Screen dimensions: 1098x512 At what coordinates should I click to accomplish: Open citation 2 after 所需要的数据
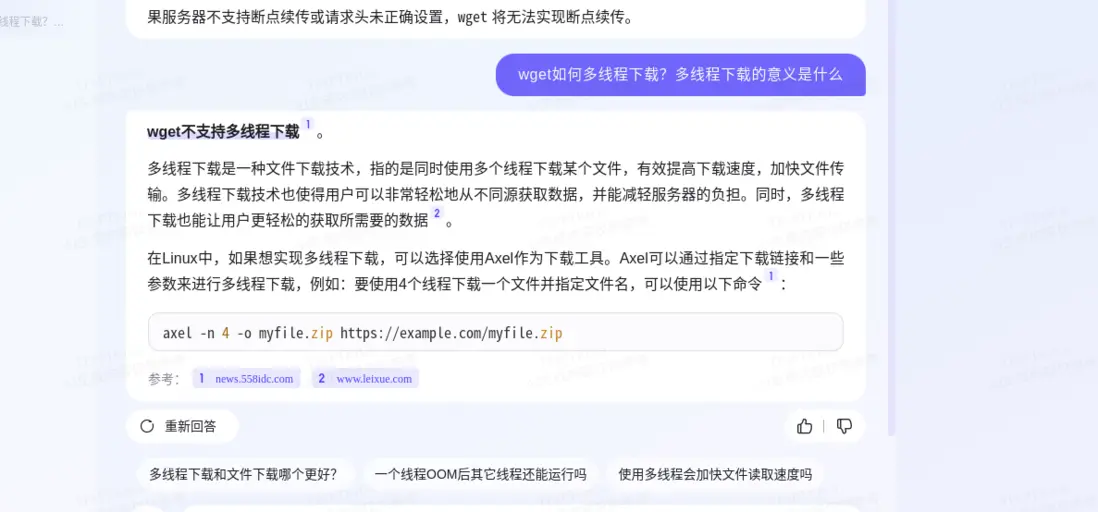pyautogui.click(x=437, y=214)
